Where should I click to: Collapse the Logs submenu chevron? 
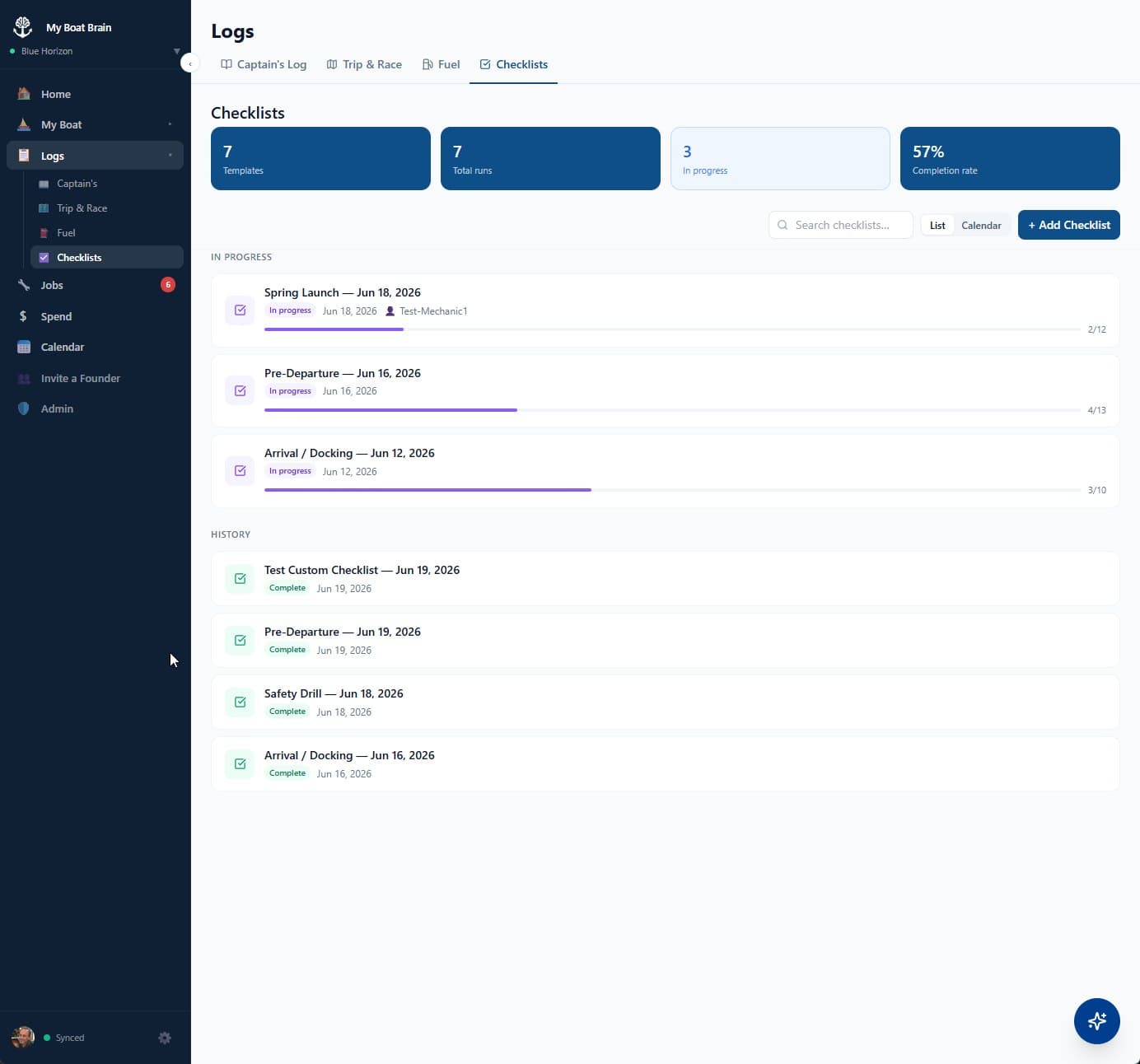[x=171, y=156]
